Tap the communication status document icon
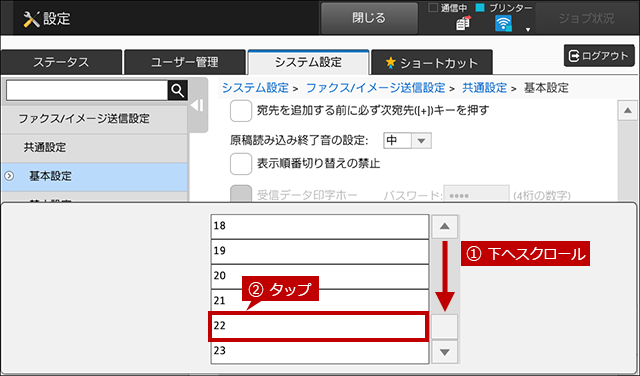The width and height of the screenshot is (640, 376). click(x=464, y=24)
